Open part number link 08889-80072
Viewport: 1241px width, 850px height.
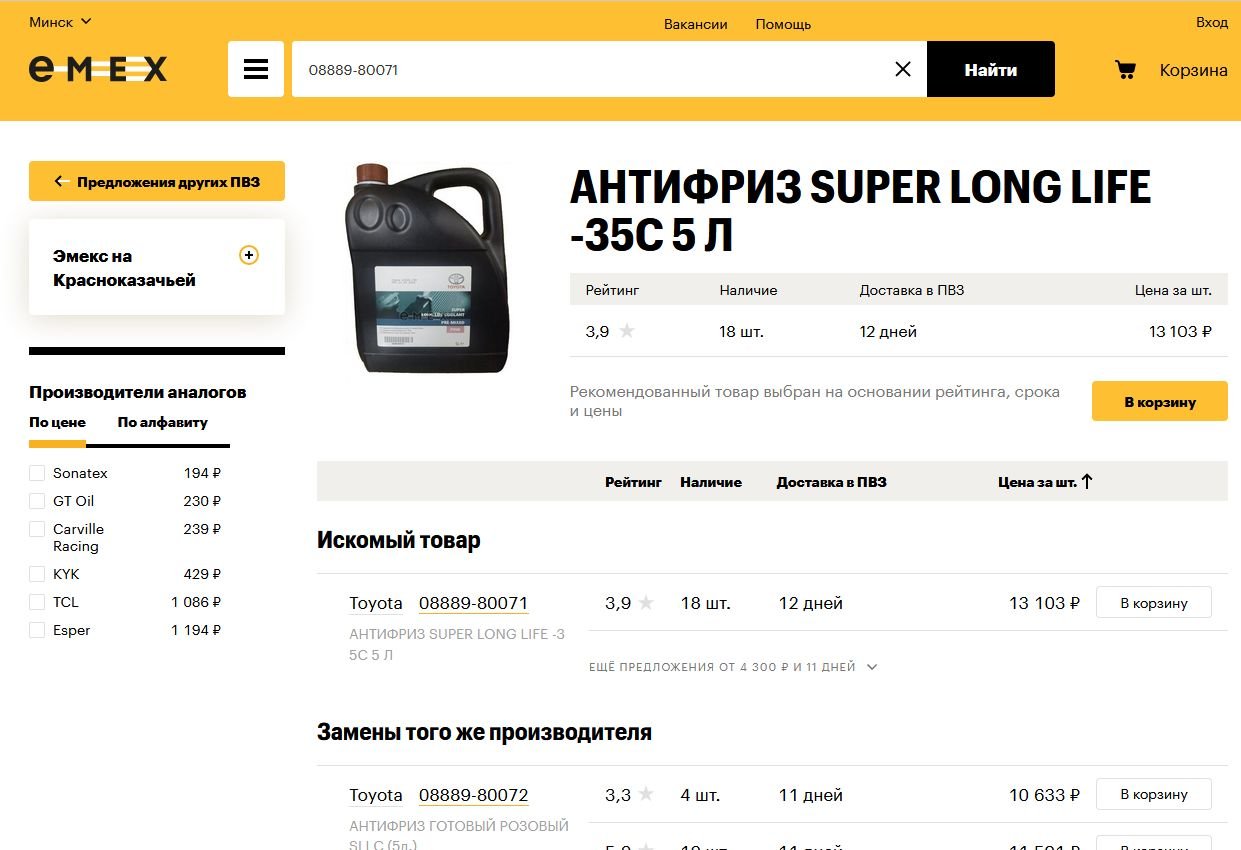(x=473, y=795)
